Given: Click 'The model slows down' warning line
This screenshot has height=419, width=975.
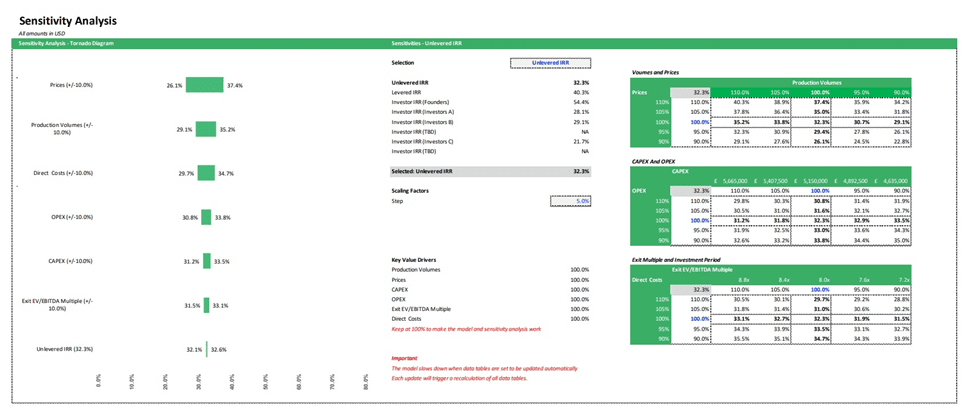Looking at the screenshot, I should 484,368.
